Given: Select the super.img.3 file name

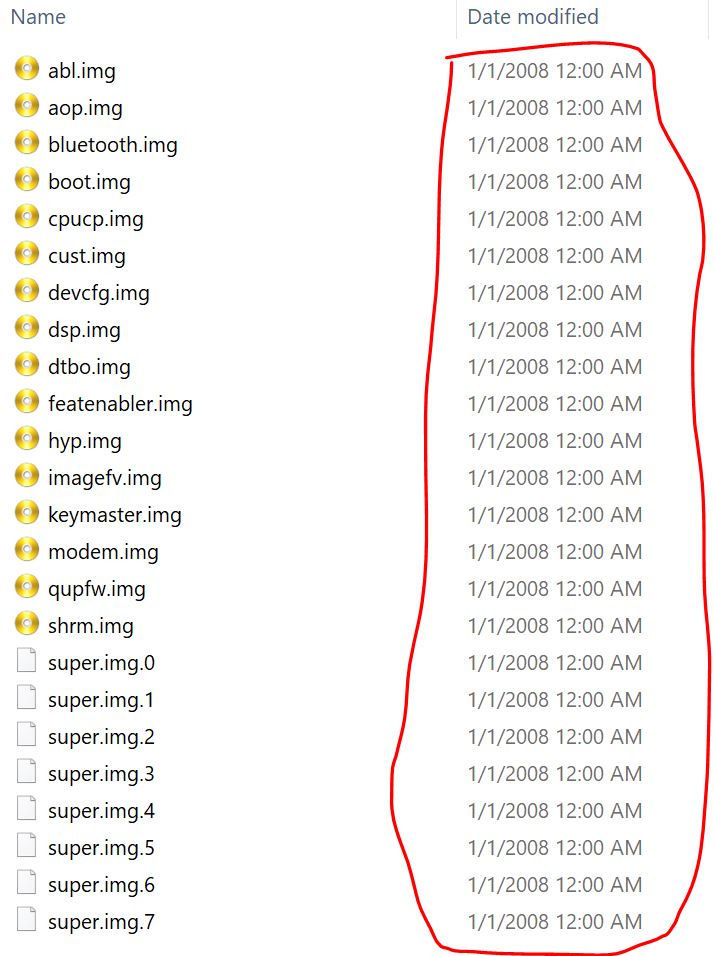Looking at the screenshot, I should click(101, 774).
